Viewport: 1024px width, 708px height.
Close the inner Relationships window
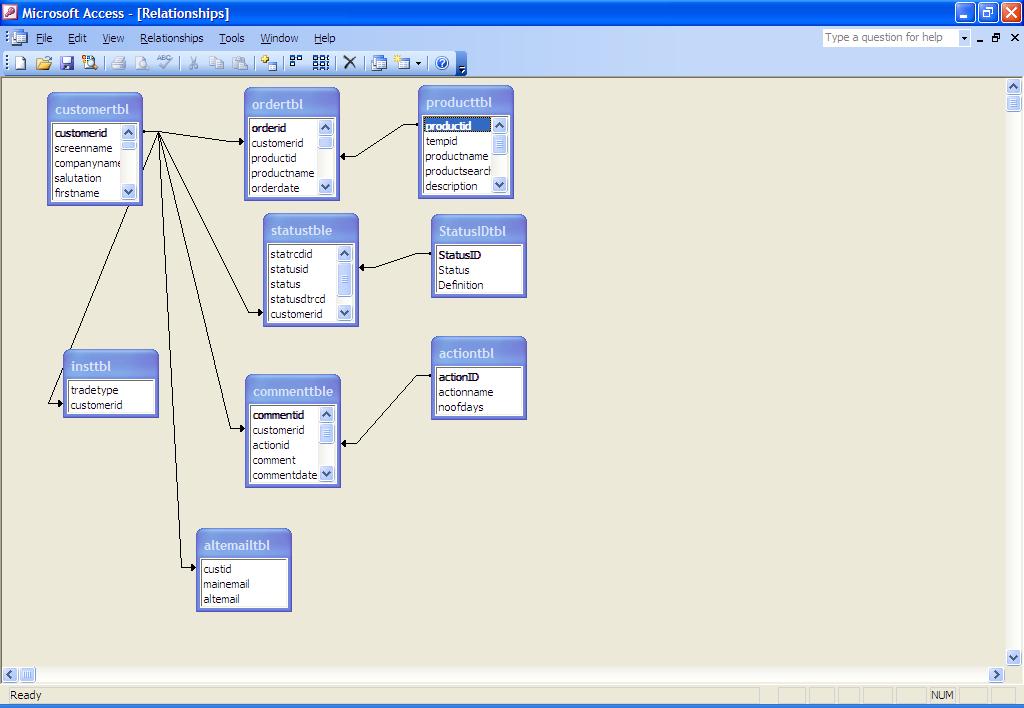[x=1015, y=38]
